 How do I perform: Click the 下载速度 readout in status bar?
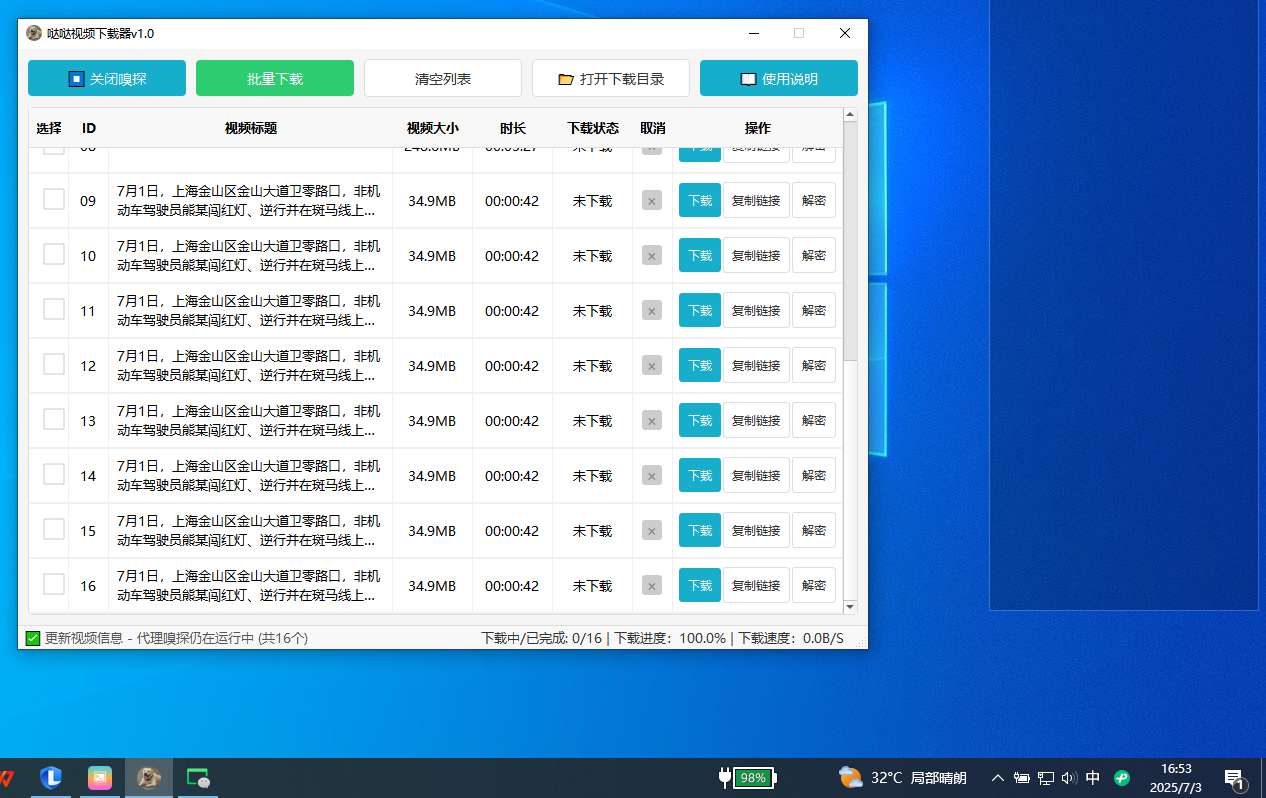791,638
